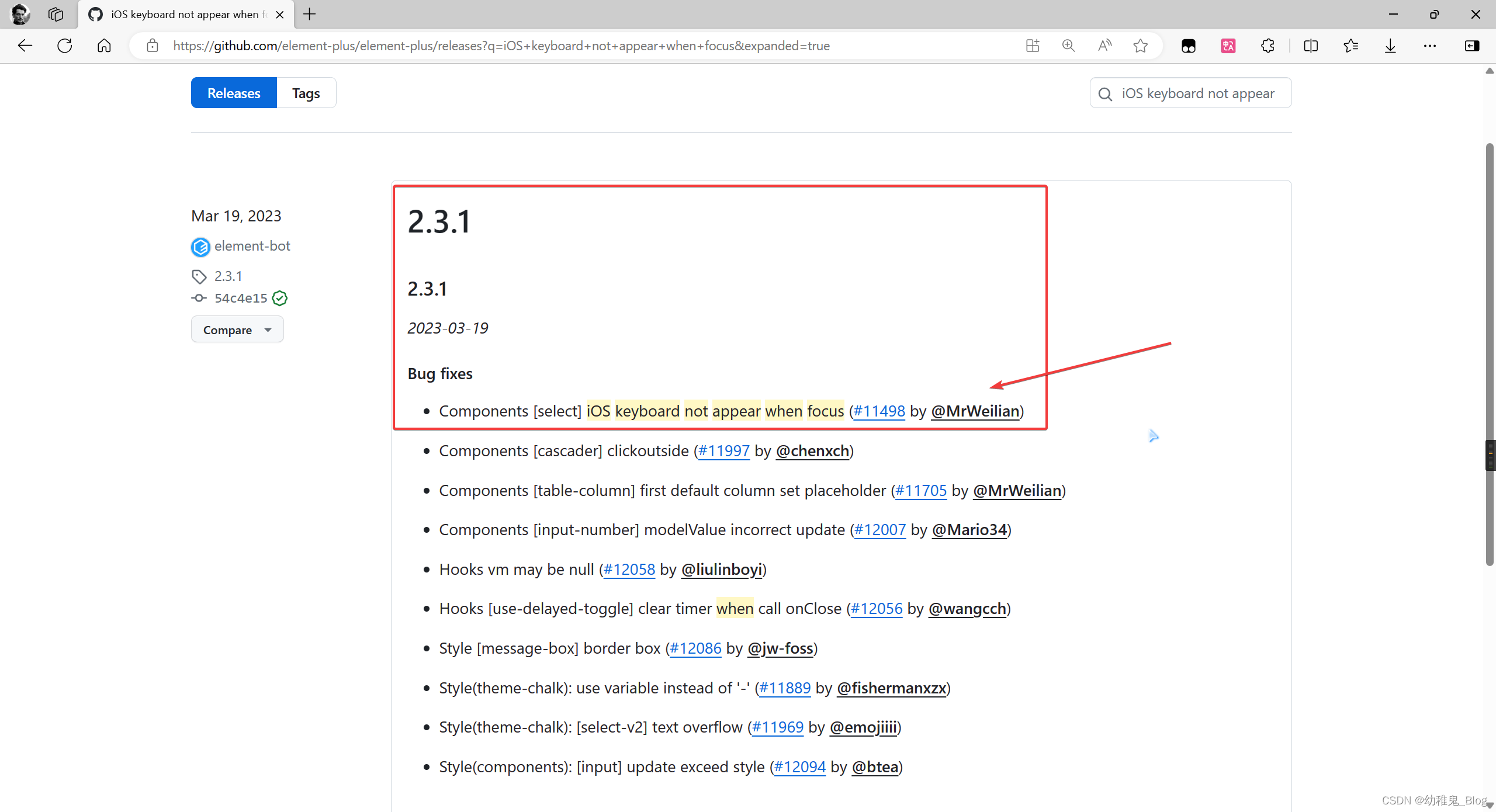Expand the Compare dropdown
This screenshot has height=812, width=1496.
(x=237, y=329)
